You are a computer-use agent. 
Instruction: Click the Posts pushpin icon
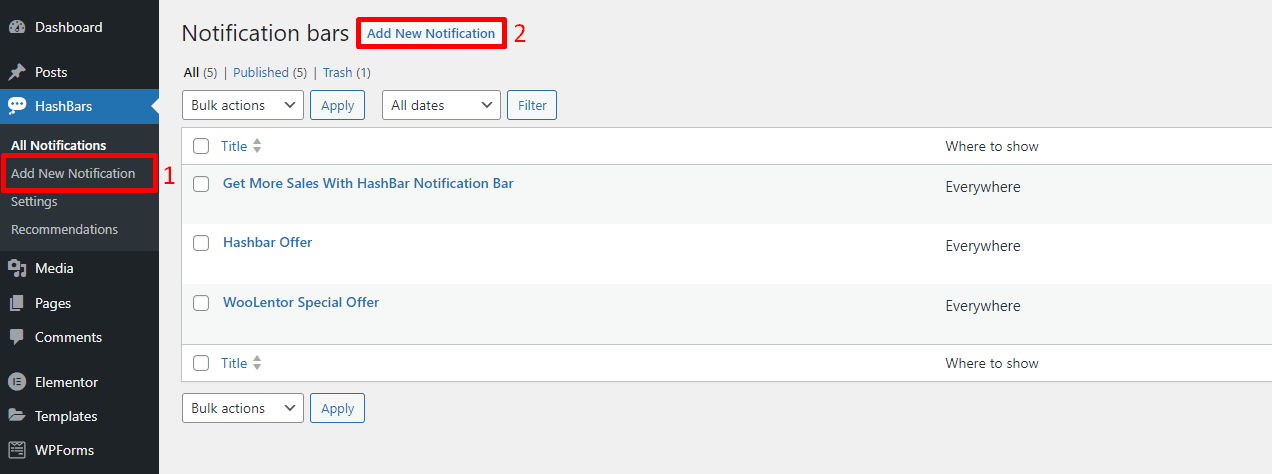(x=17, y=72)
